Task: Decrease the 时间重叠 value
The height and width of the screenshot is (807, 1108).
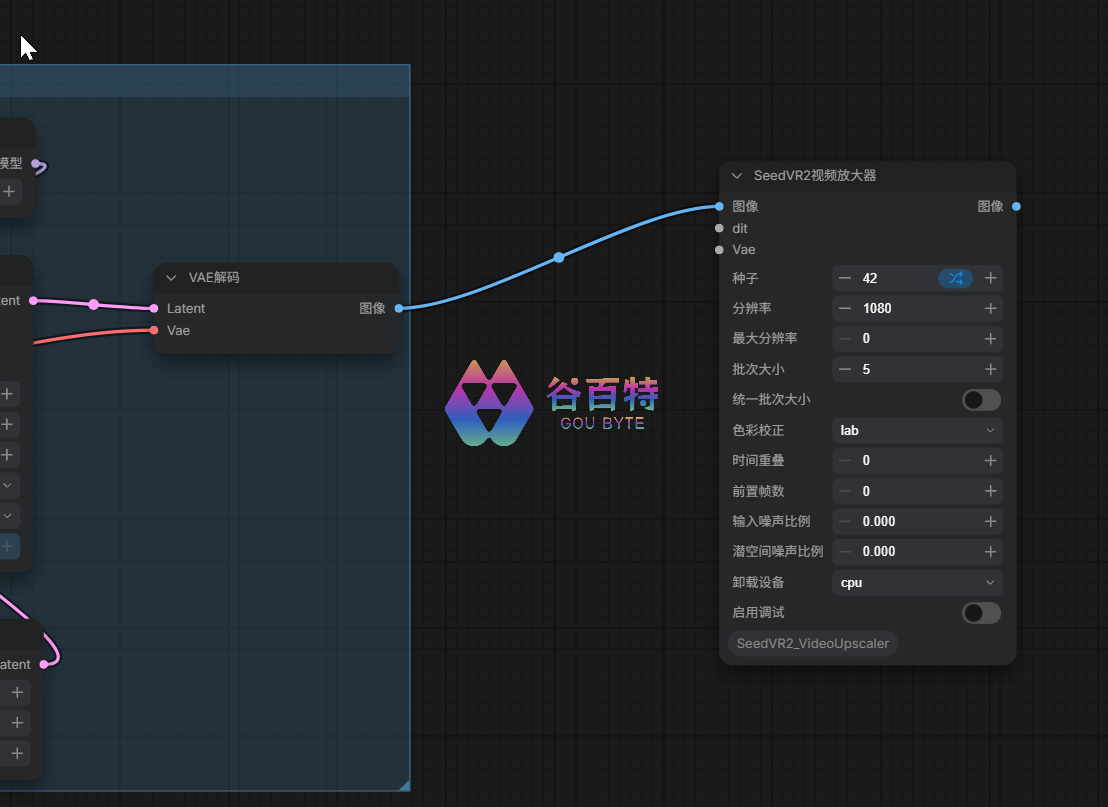Action: point(845,461)
